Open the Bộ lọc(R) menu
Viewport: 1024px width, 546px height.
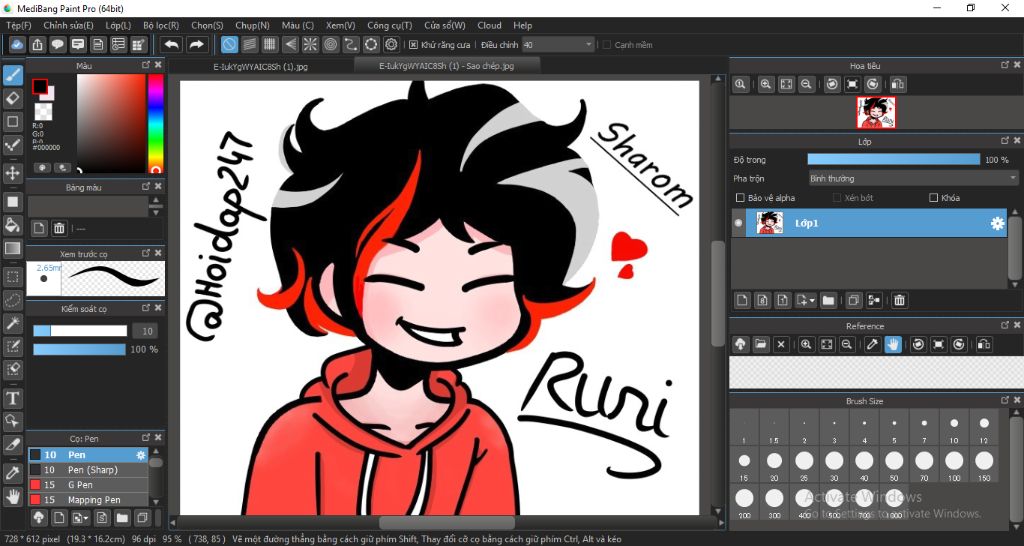pos(161,25)
